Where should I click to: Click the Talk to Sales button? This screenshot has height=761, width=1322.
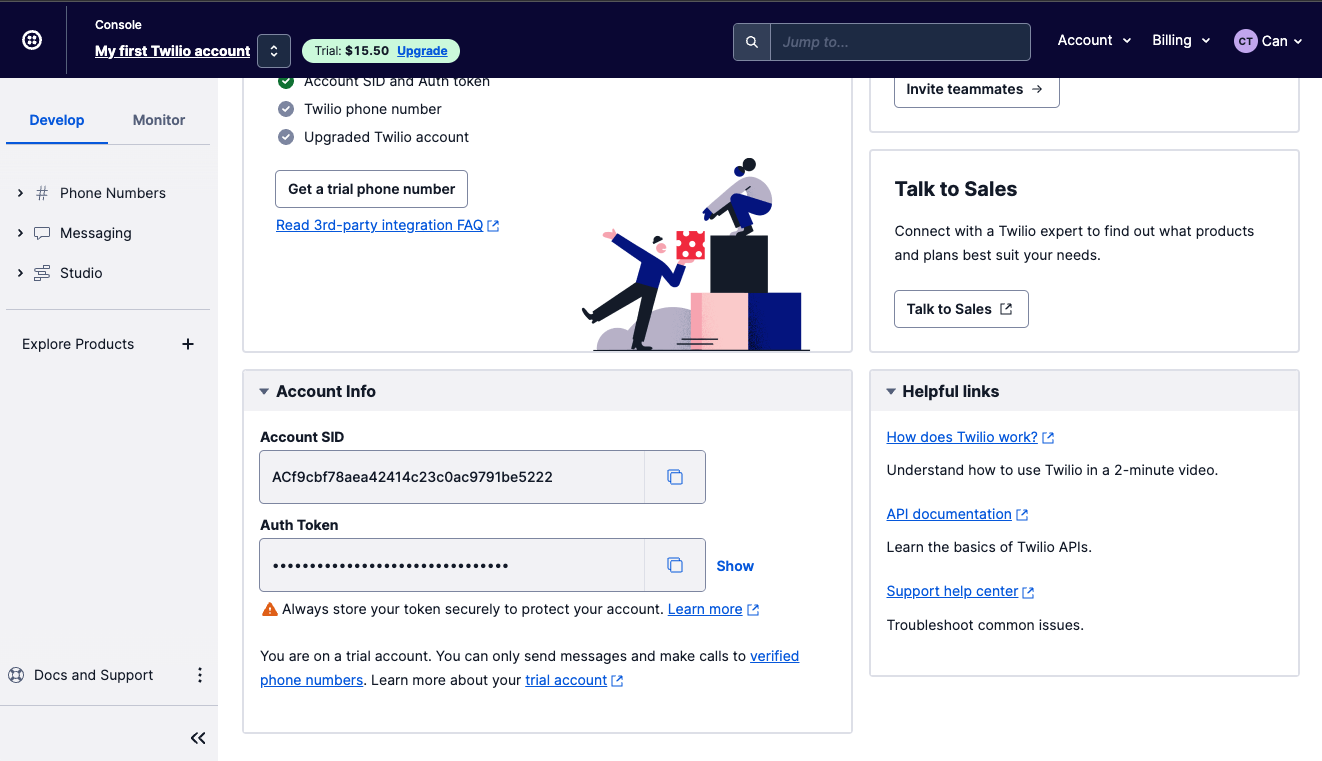pyautogui.click(x=961, y=309)
